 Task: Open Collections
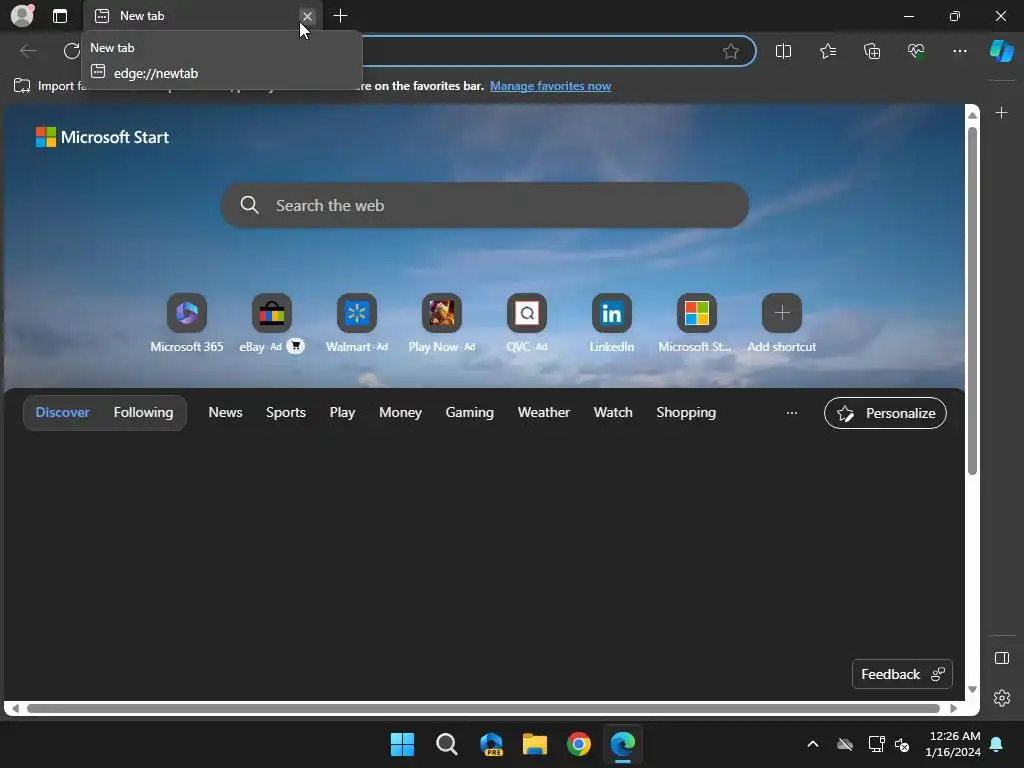coord(872,51)
